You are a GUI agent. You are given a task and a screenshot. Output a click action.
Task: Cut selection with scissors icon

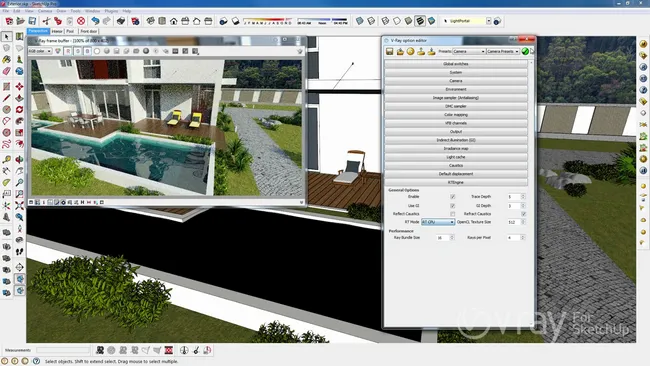point(46,21)
